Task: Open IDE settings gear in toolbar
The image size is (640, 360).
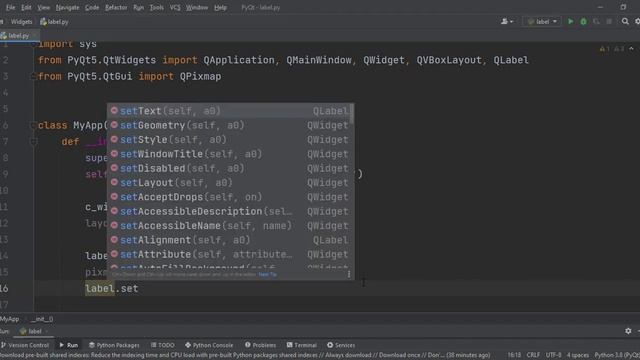Action: pos(637,22)
